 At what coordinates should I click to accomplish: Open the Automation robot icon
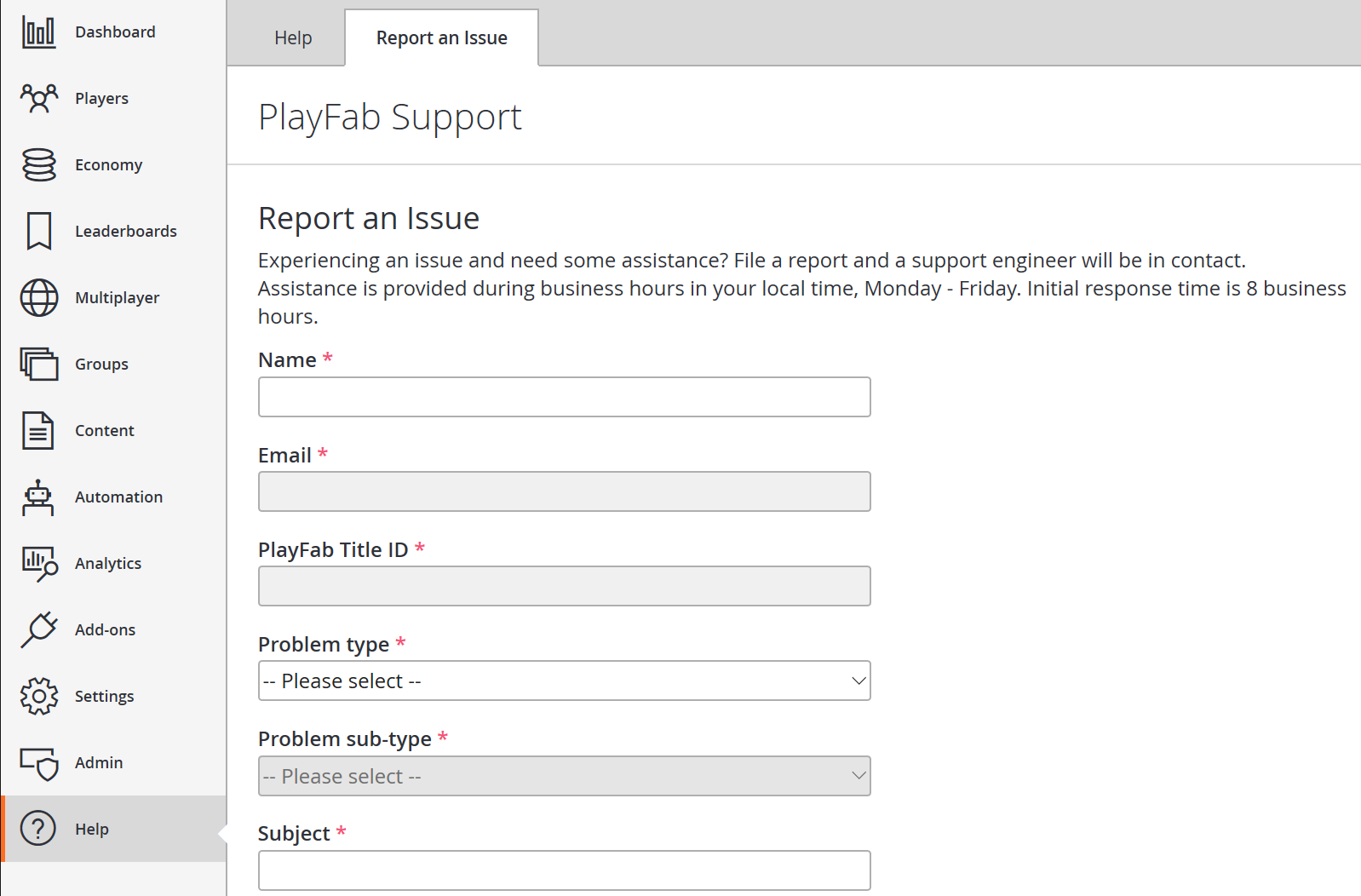(x=38, y=497)
